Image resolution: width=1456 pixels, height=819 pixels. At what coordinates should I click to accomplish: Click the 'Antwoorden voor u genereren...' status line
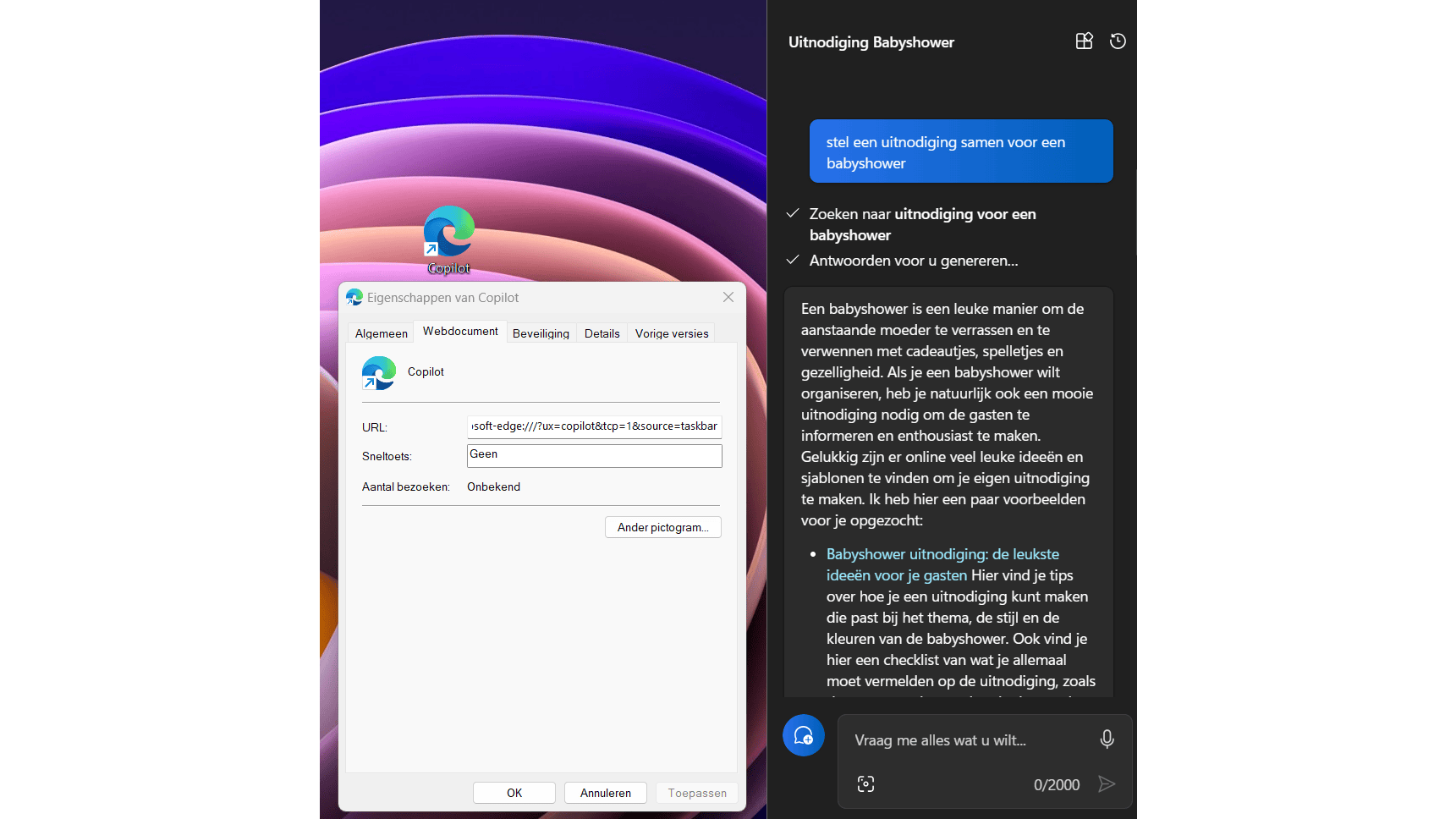pyautogui.click(x=913, y=261)
